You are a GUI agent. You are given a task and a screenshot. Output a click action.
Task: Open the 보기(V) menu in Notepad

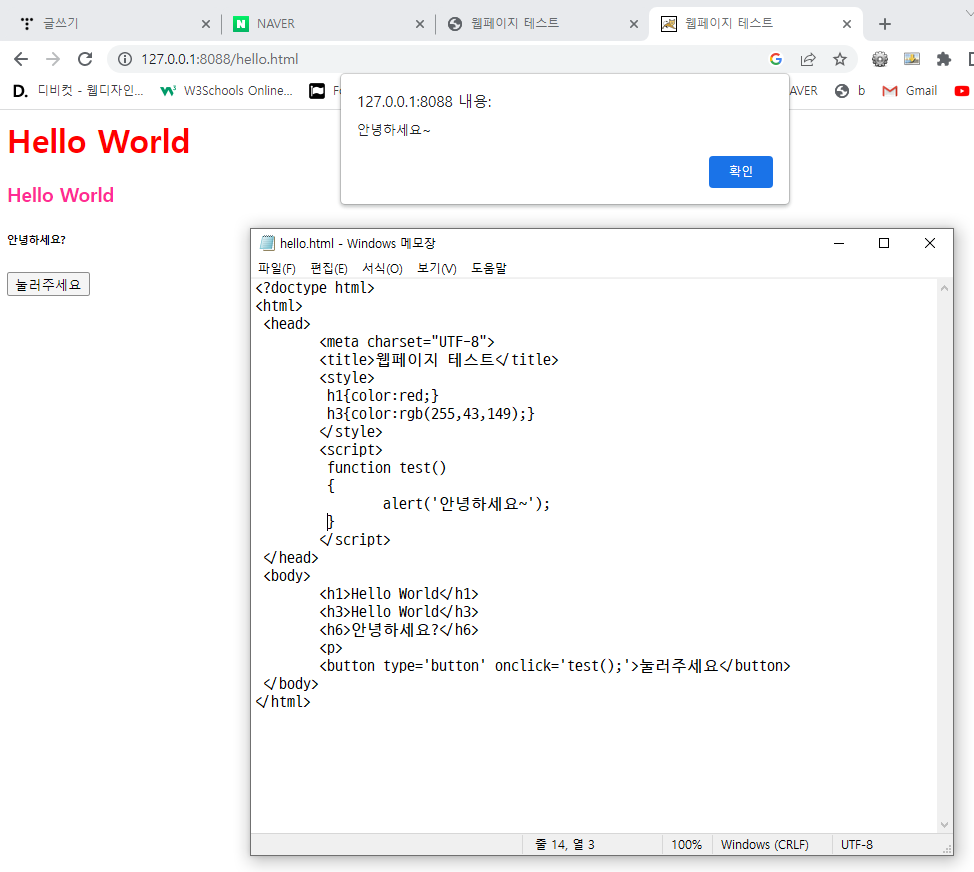click(437, 268)
